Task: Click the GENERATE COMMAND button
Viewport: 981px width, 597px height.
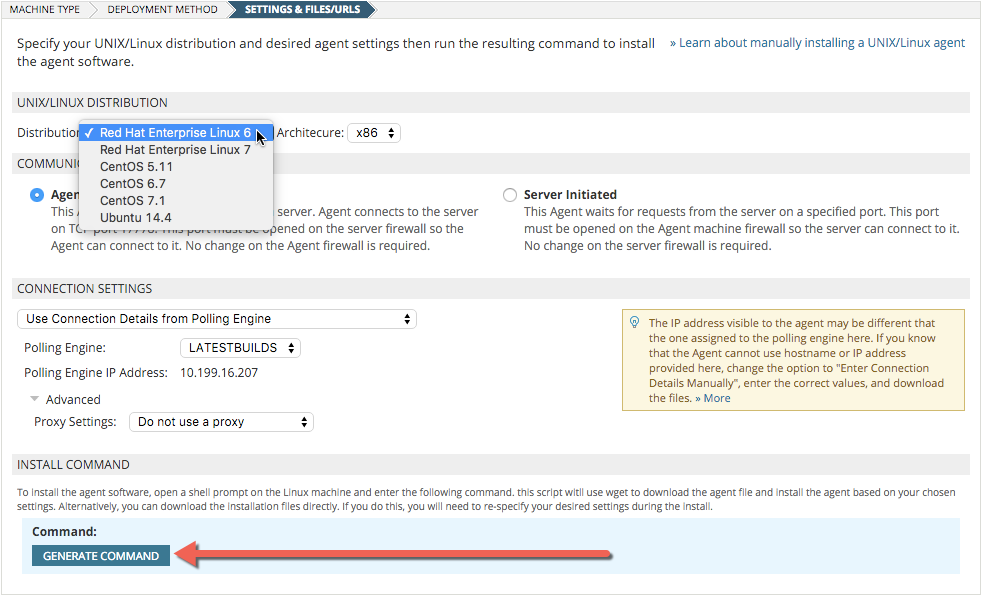Action: tap(101, 556)
